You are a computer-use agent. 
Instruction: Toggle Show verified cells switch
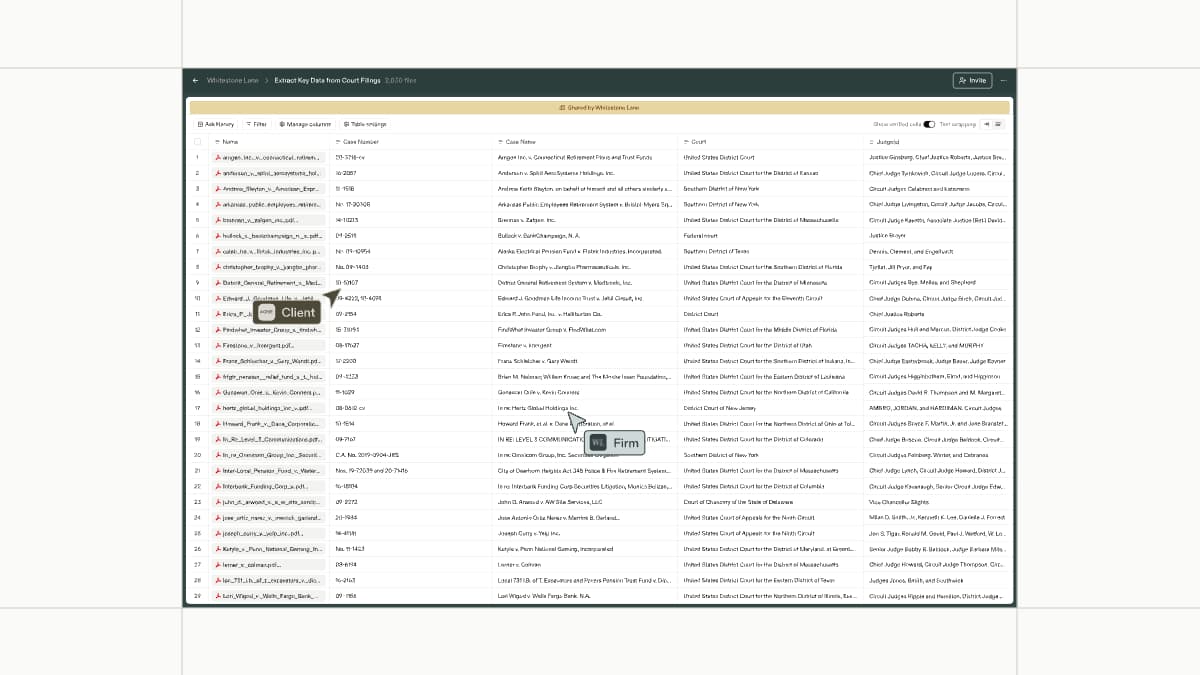pyautogui.click(x=929, y=124)
